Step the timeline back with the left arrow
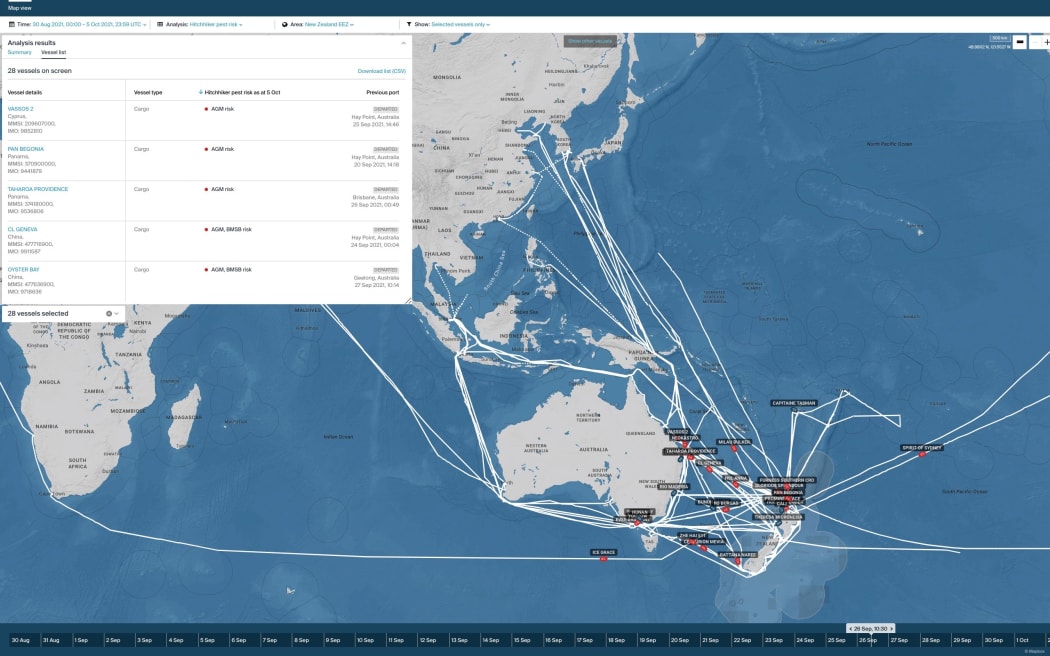Image resolution: width=1050 pixels, height=656 pixels. [x=850, y=629]
